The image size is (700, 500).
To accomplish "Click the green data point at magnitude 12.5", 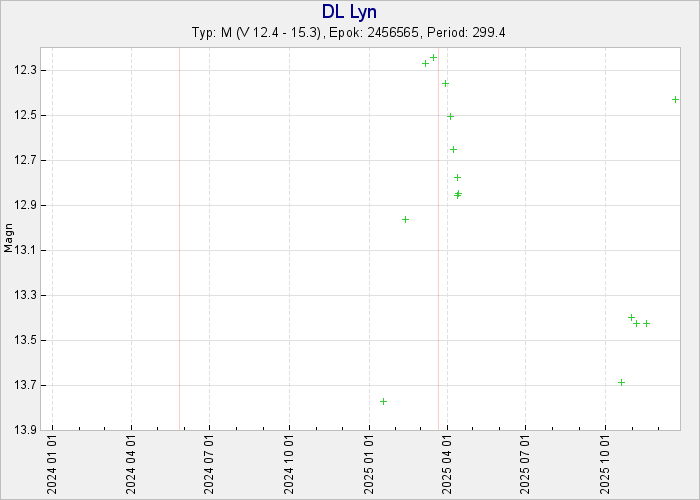I will pyautogui.click(x=450, y=116).
